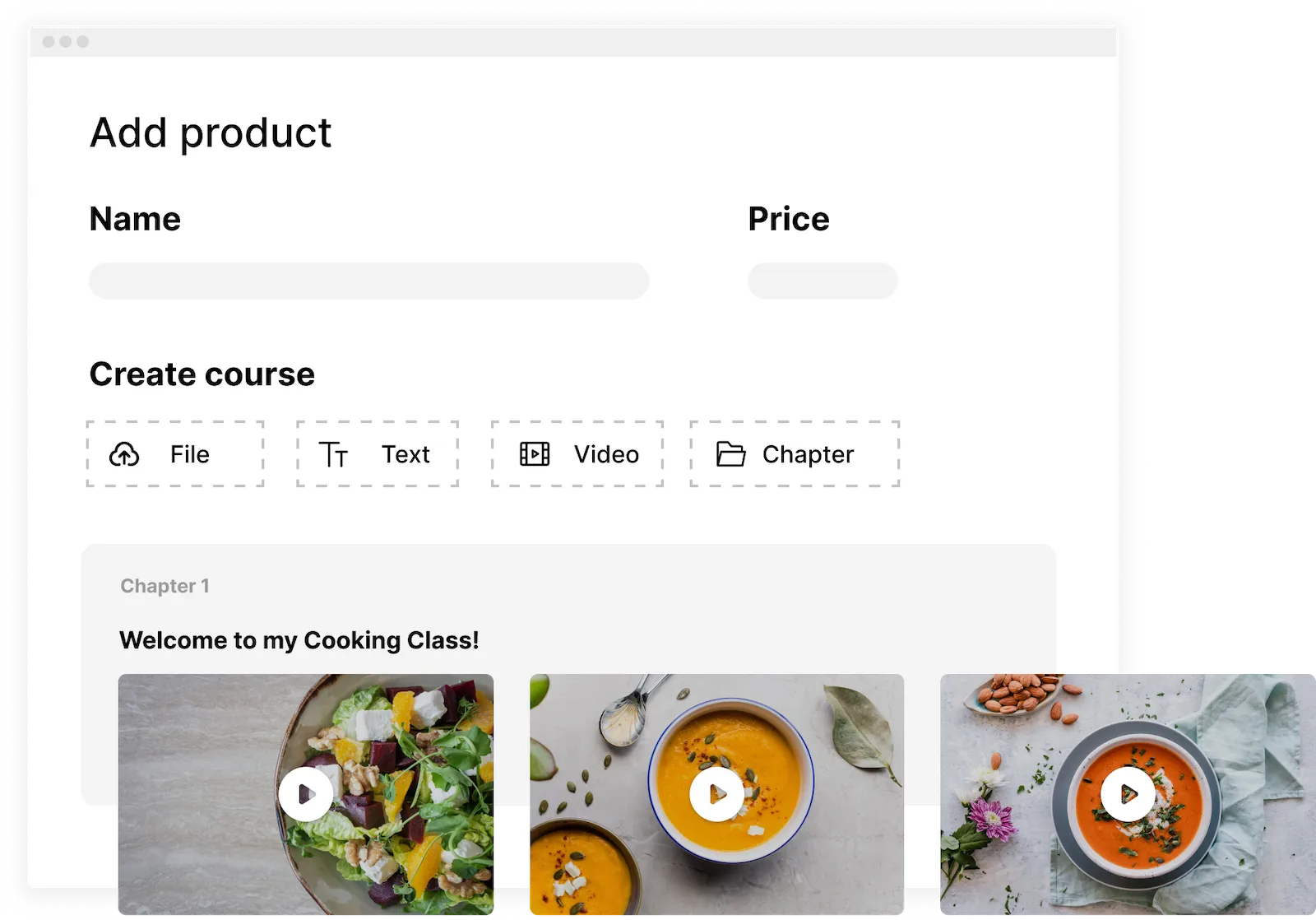Select the Video filmstrip icon
This screenshot has height=920, width=1316.
pos(535,453)
